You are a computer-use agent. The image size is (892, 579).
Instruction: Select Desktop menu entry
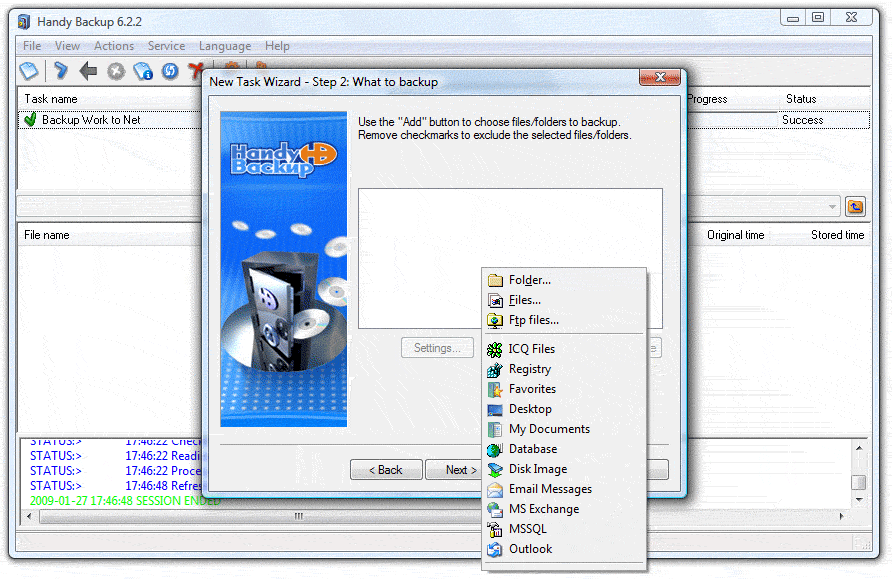564,410
